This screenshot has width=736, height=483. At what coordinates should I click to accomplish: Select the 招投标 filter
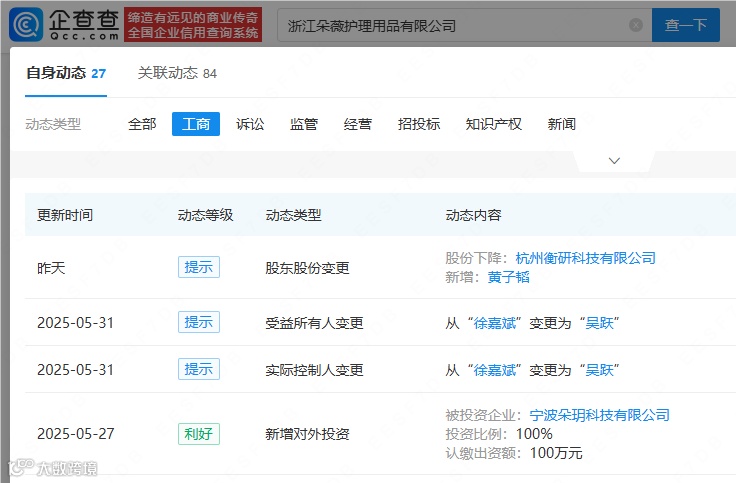[x=419, y=124]
